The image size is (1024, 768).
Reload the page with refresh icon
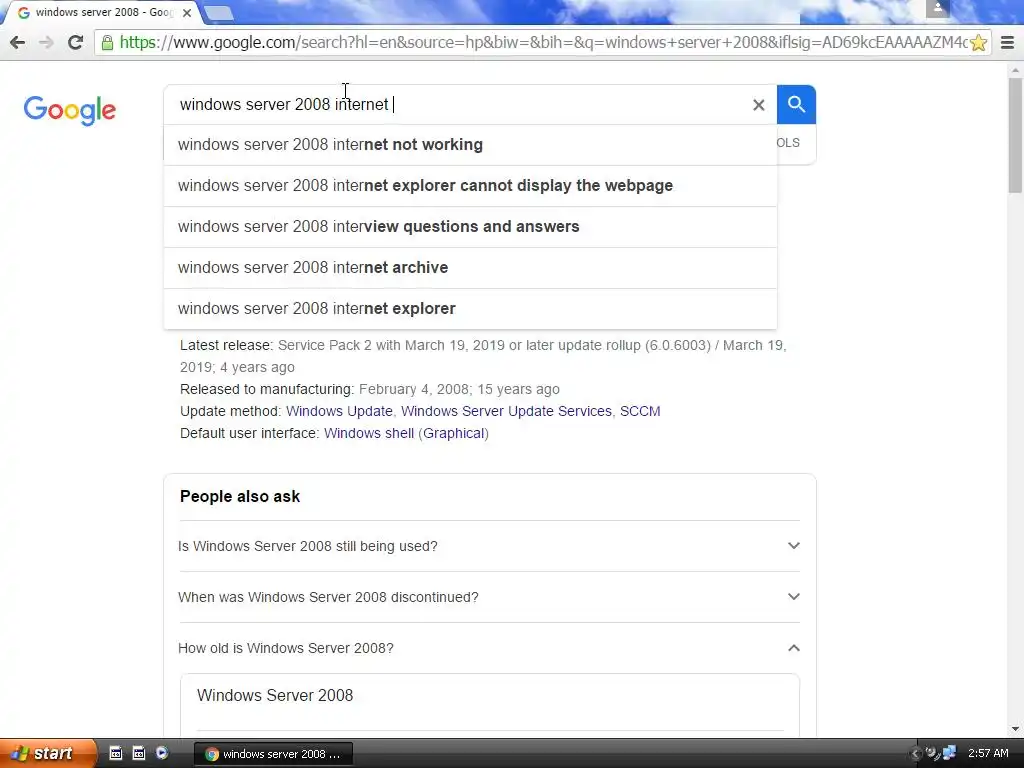(x=75, y=42)
